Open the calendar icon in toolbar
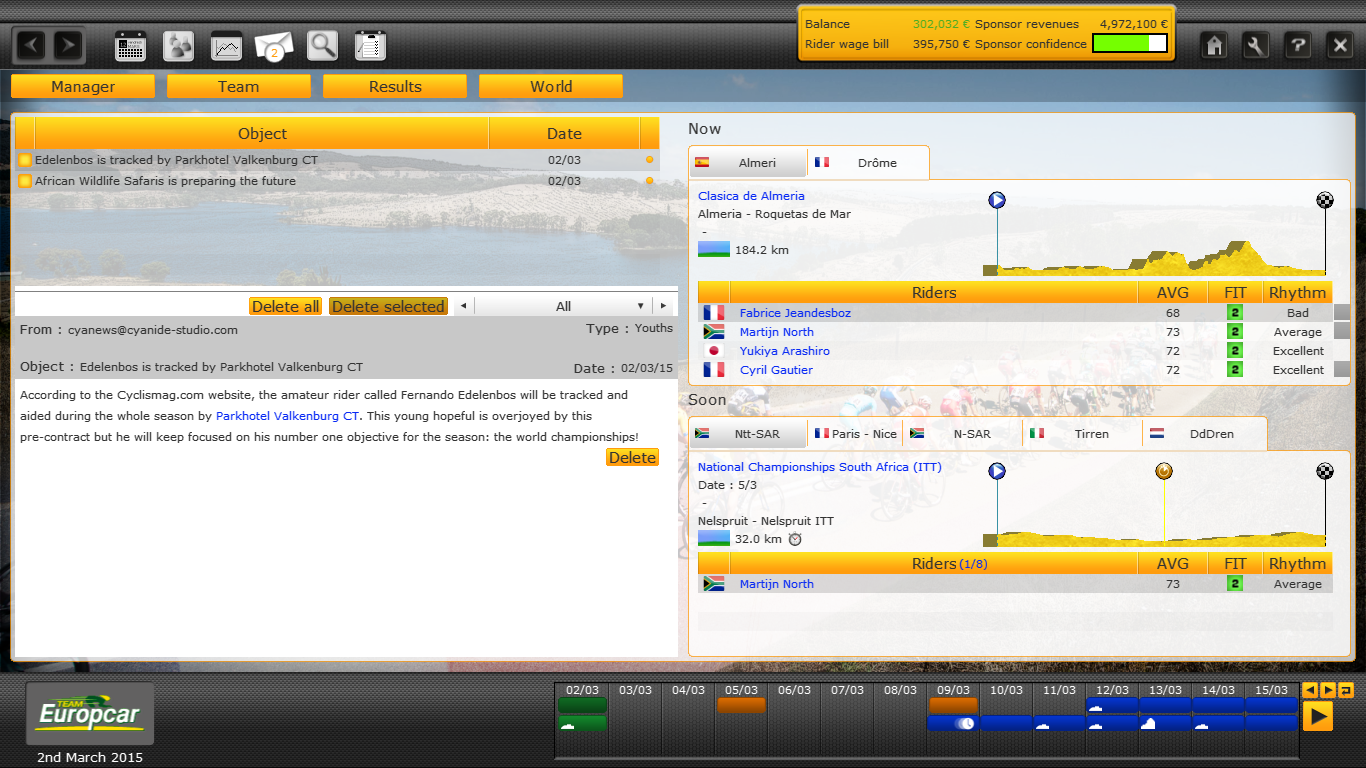Screen dimensions: 1366x768 coord(131,46)
